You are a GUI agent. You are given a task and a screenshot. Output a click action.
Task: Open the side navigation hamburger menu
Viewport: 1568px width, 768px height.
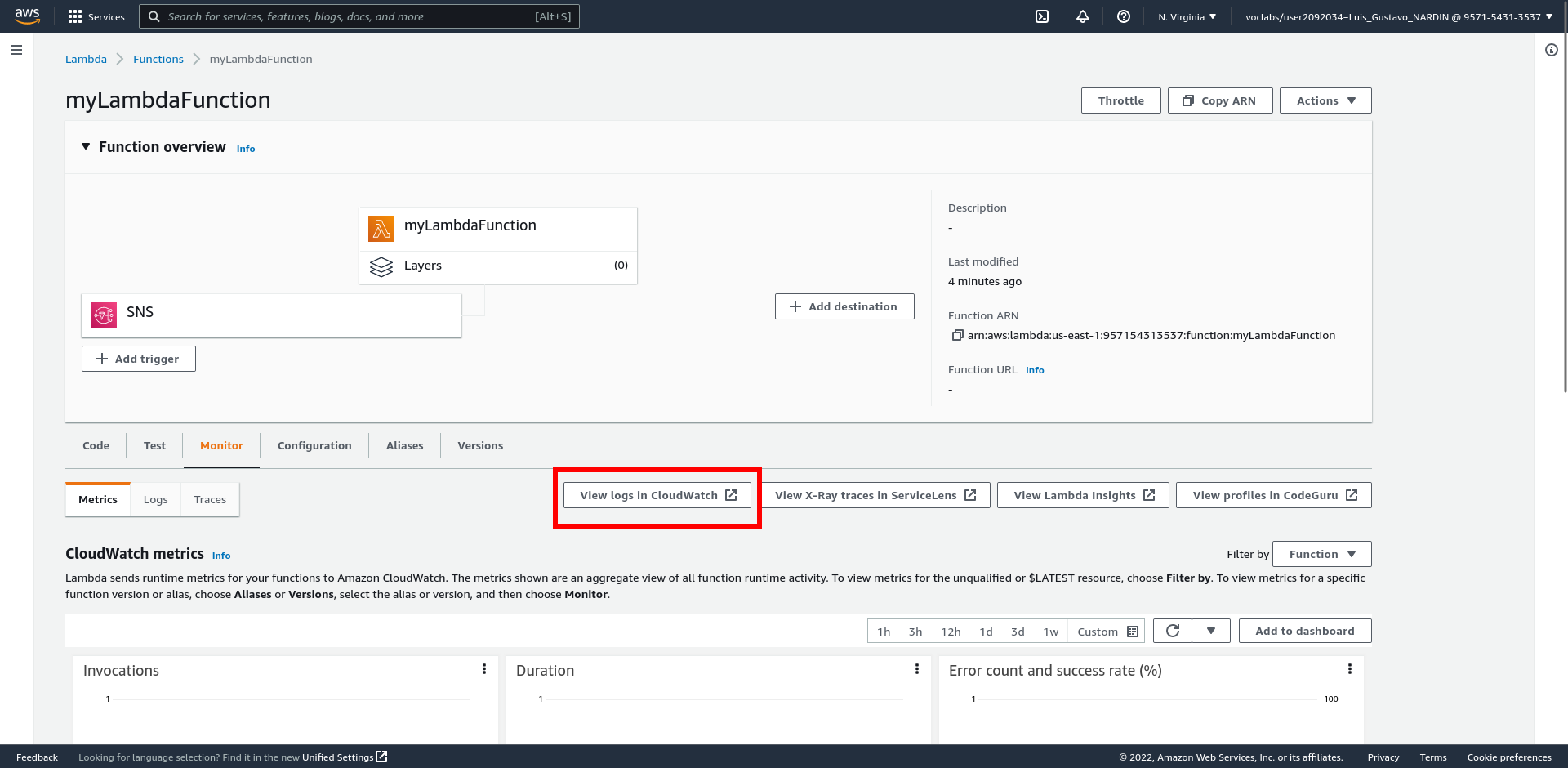[x=16, y=50]
